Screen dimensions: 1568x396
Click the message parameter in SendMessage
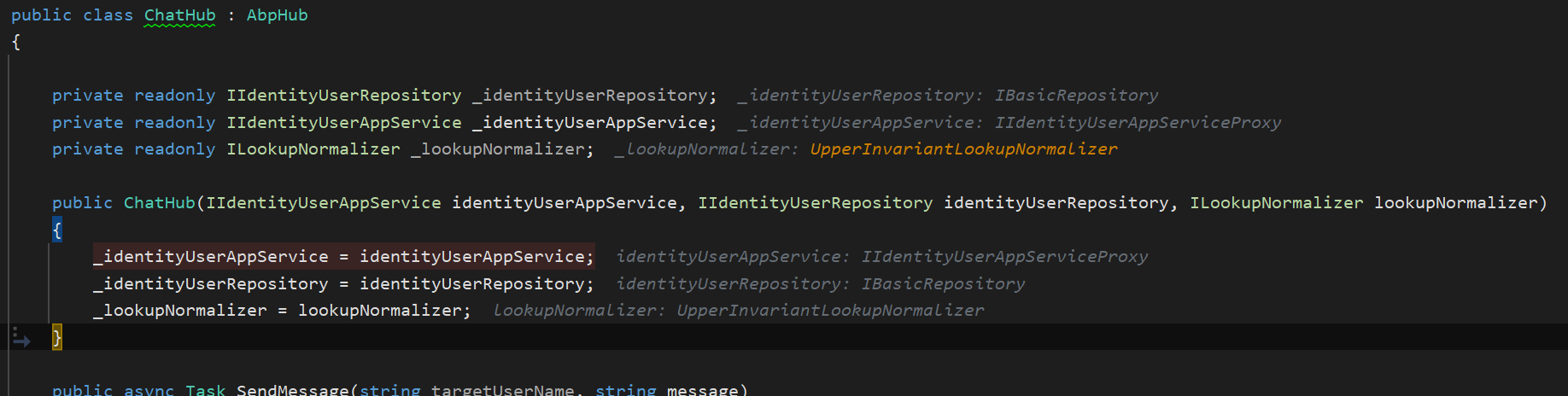pyautogui.click(x=702, y=390)
